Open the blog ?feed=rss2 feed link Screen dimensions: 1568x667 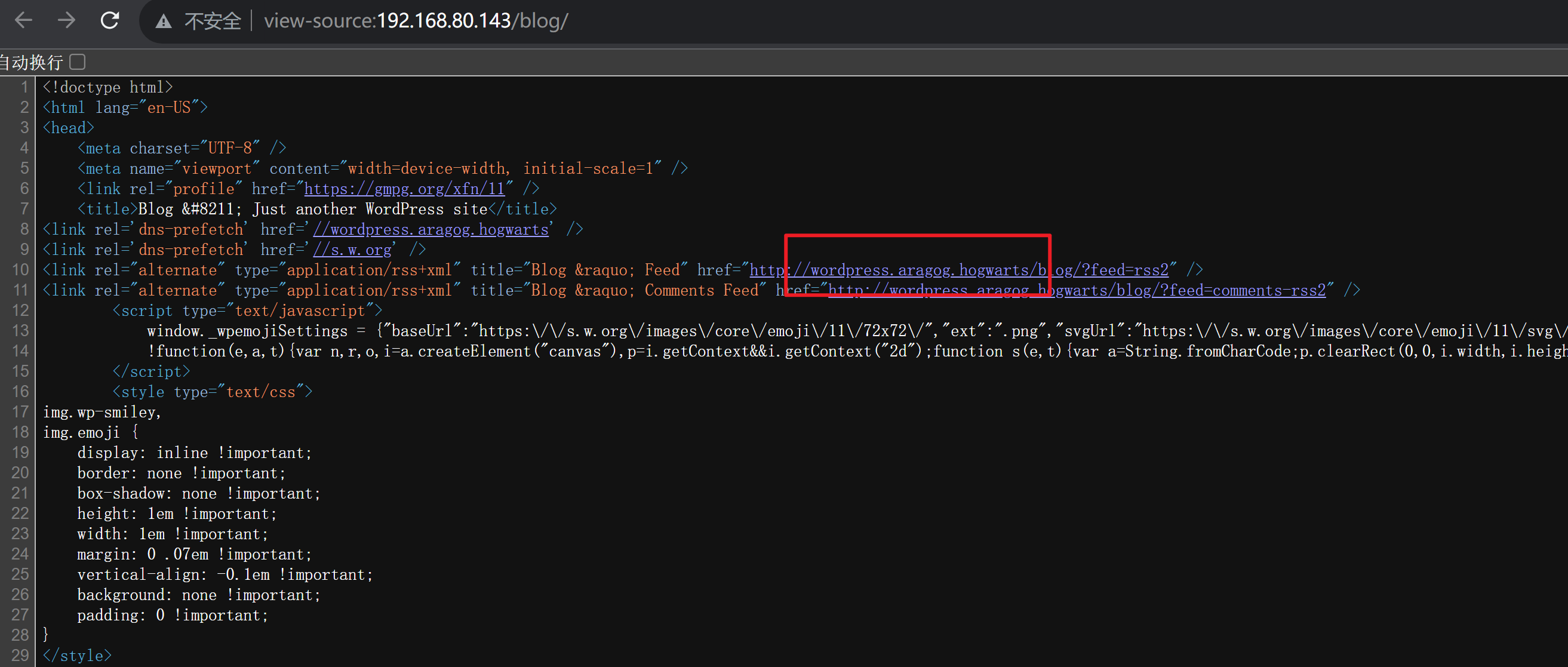tap(959, 269)
